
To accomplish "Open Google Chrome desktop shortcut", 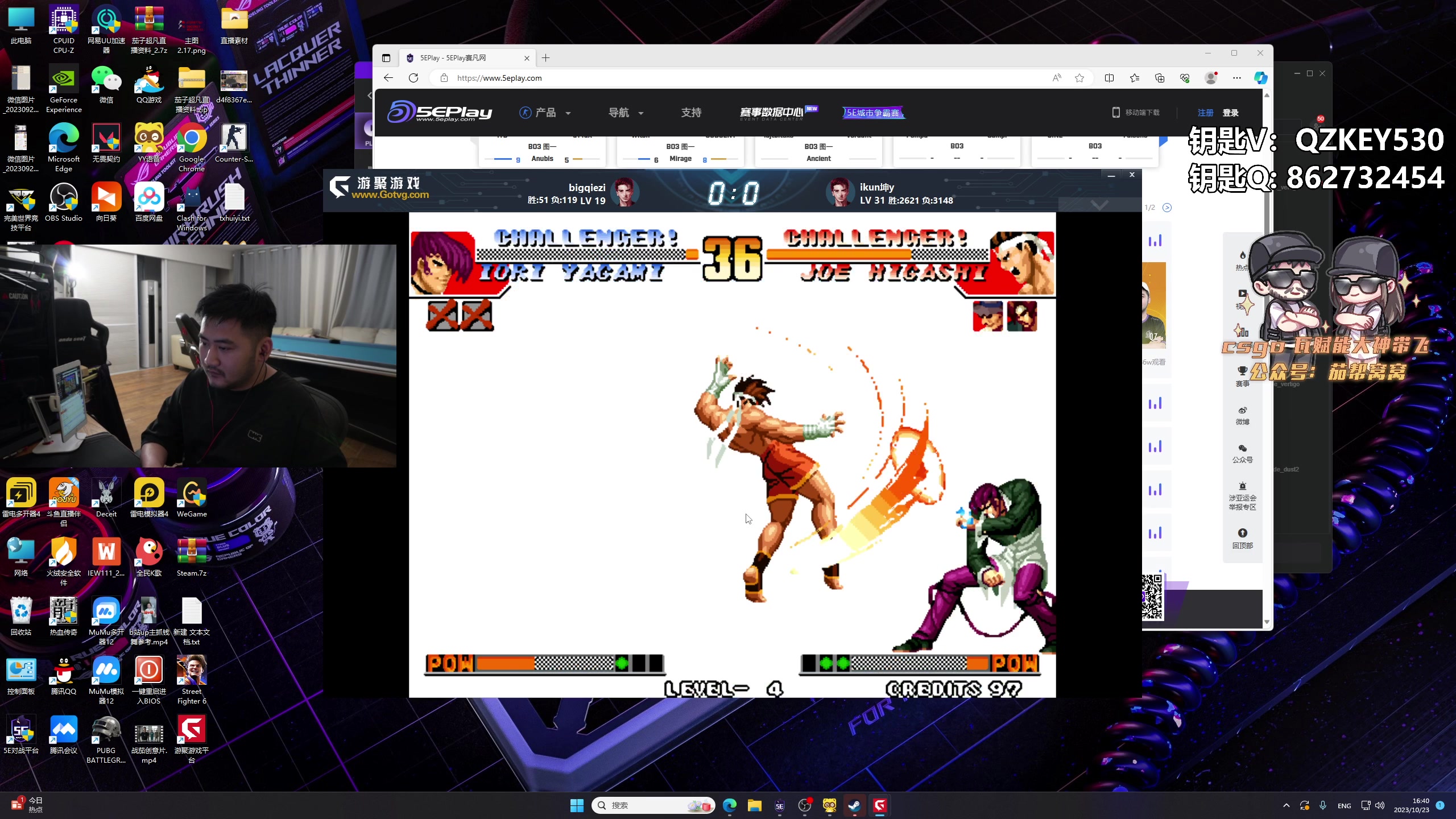I will pos(192,147).
